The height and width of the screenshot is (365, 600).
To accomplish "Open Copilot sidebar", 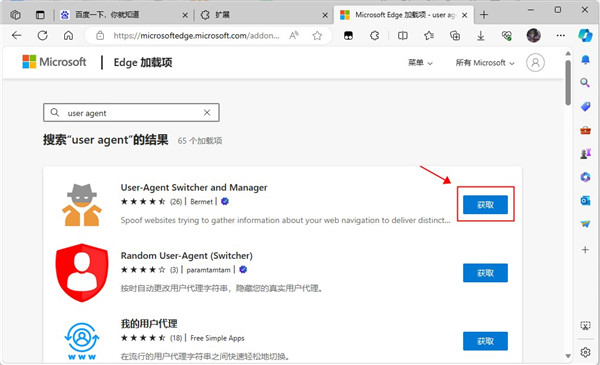I will (585, 36).
